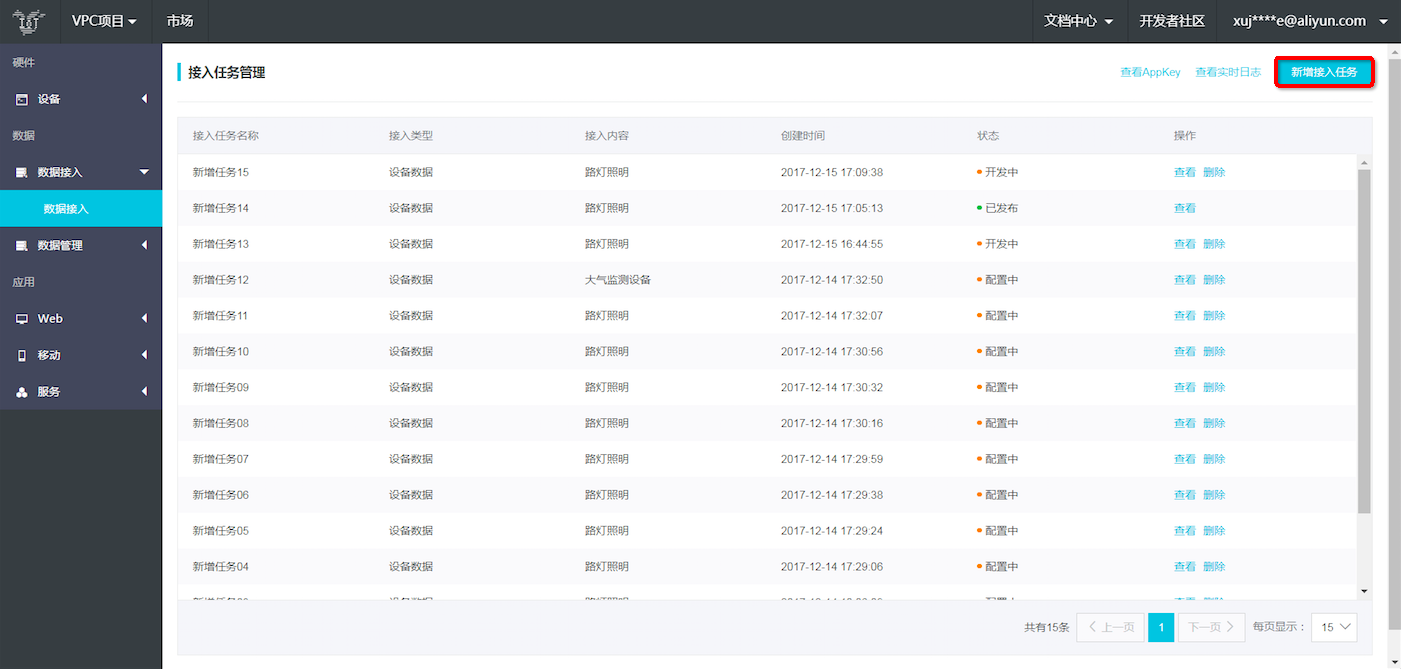Click 删除 for 新增任务11

click(x=1214, y=316)
